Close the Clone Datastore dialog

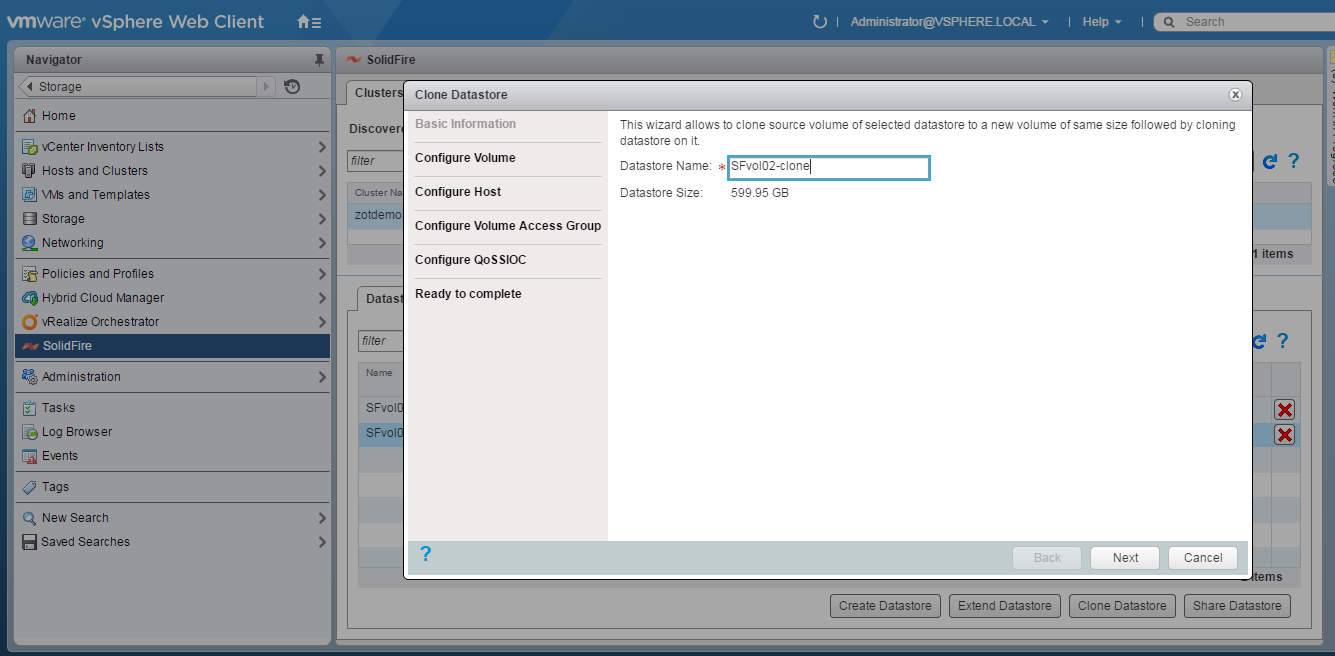(x=1235, y=95)
